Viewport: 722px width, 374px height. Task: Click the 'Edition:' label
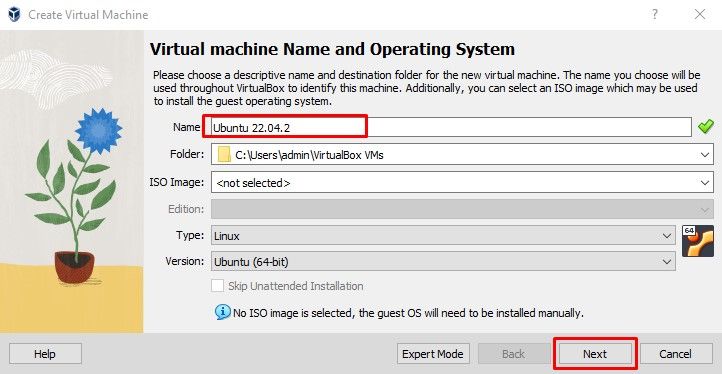point(186,209)
